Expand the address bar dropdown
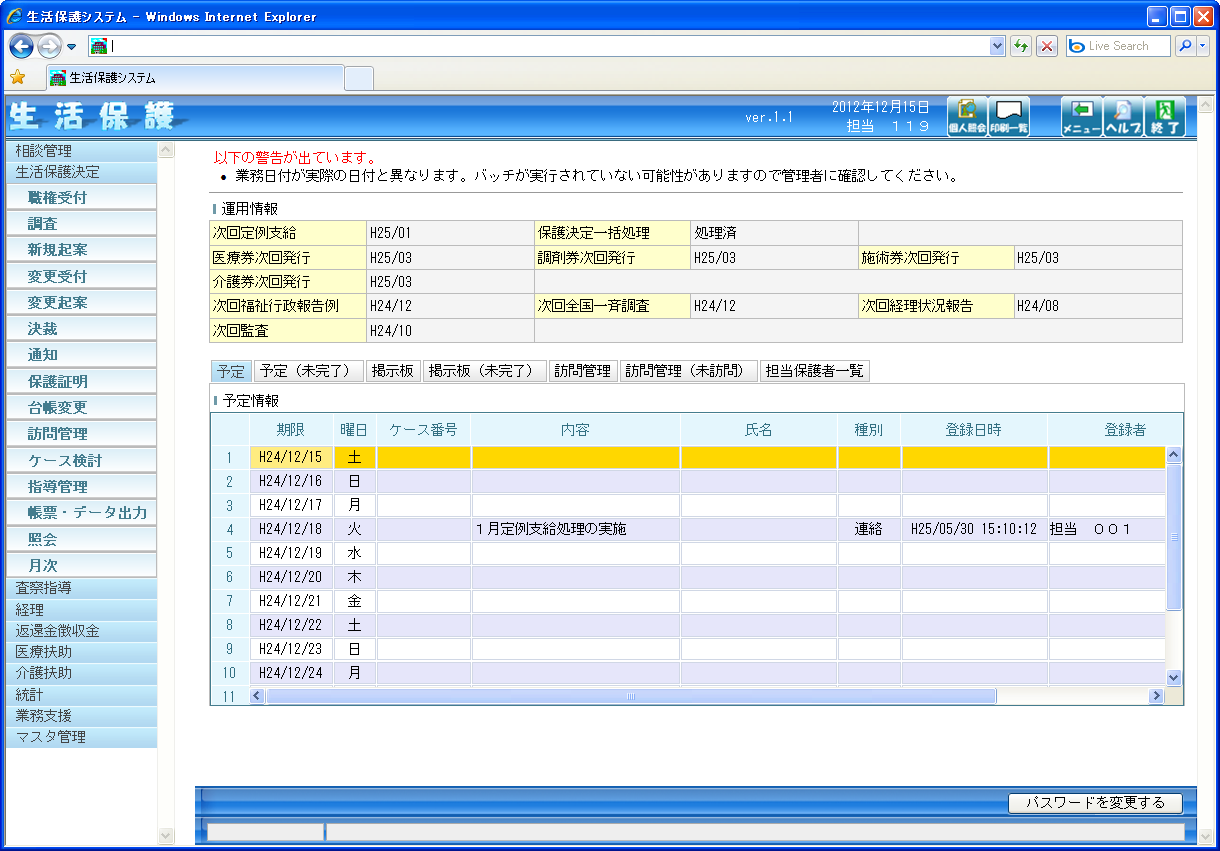 click(x=997, y=46)
